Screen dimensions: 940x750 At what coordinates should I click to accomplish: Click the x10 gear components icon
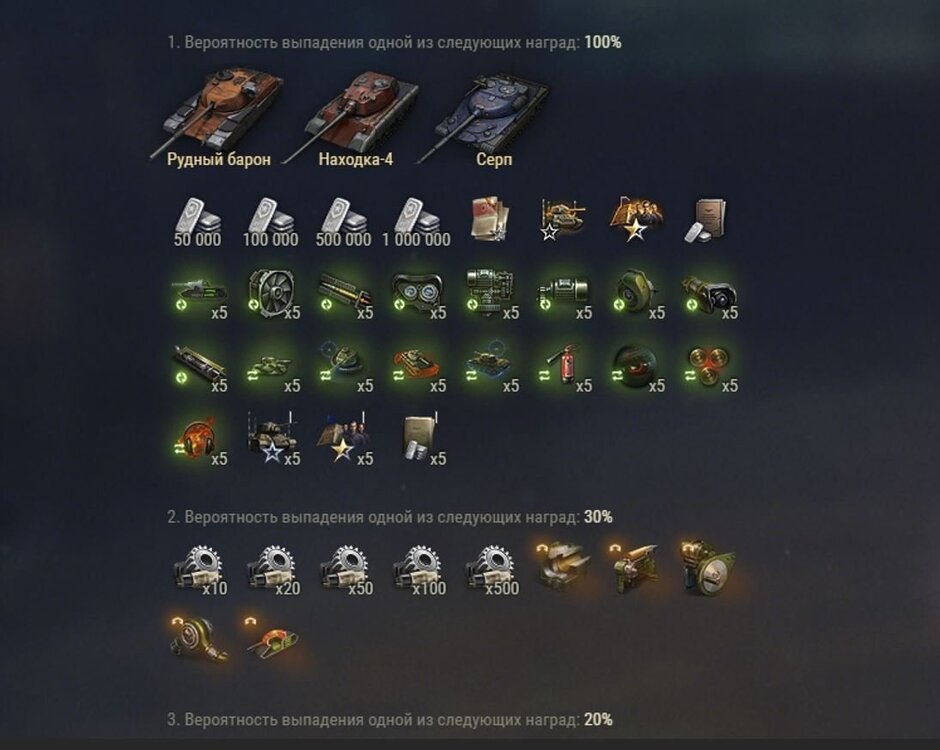pos(200,571)
